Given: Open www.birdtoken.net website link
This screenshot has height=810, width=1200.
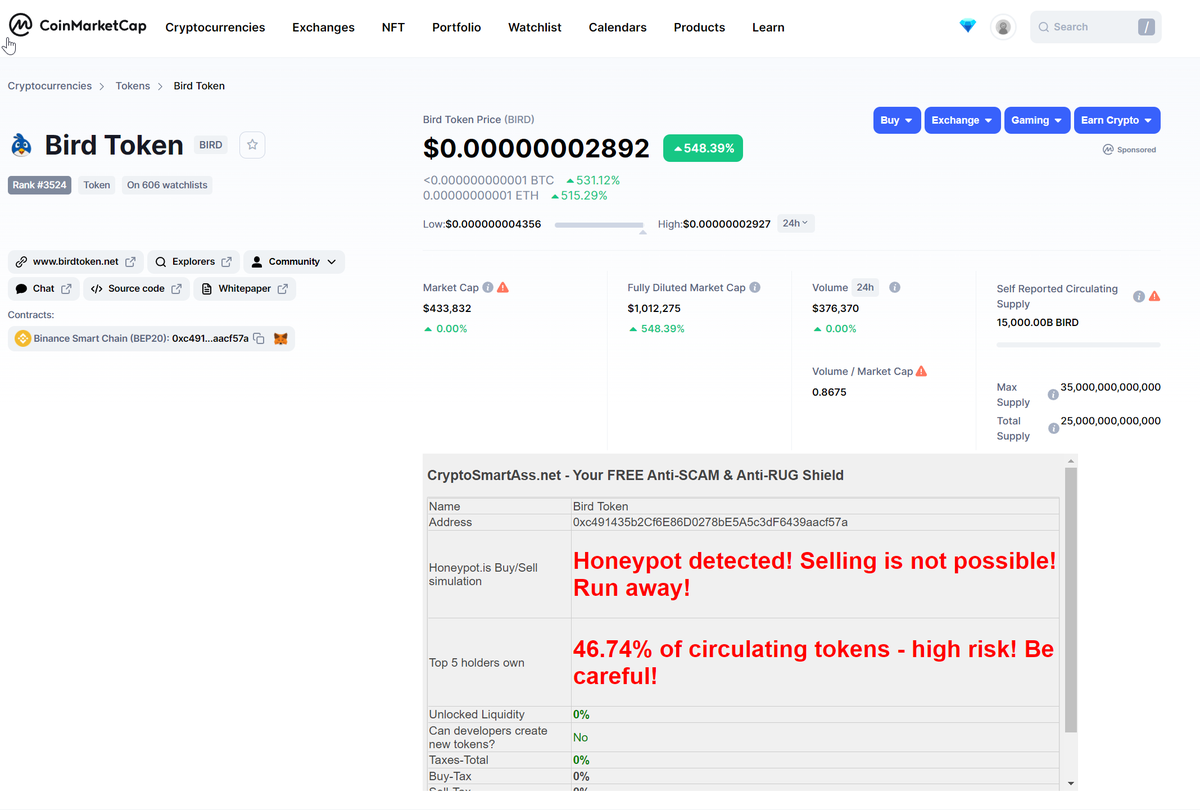Looking at the screenshot, I should (76, 262).
